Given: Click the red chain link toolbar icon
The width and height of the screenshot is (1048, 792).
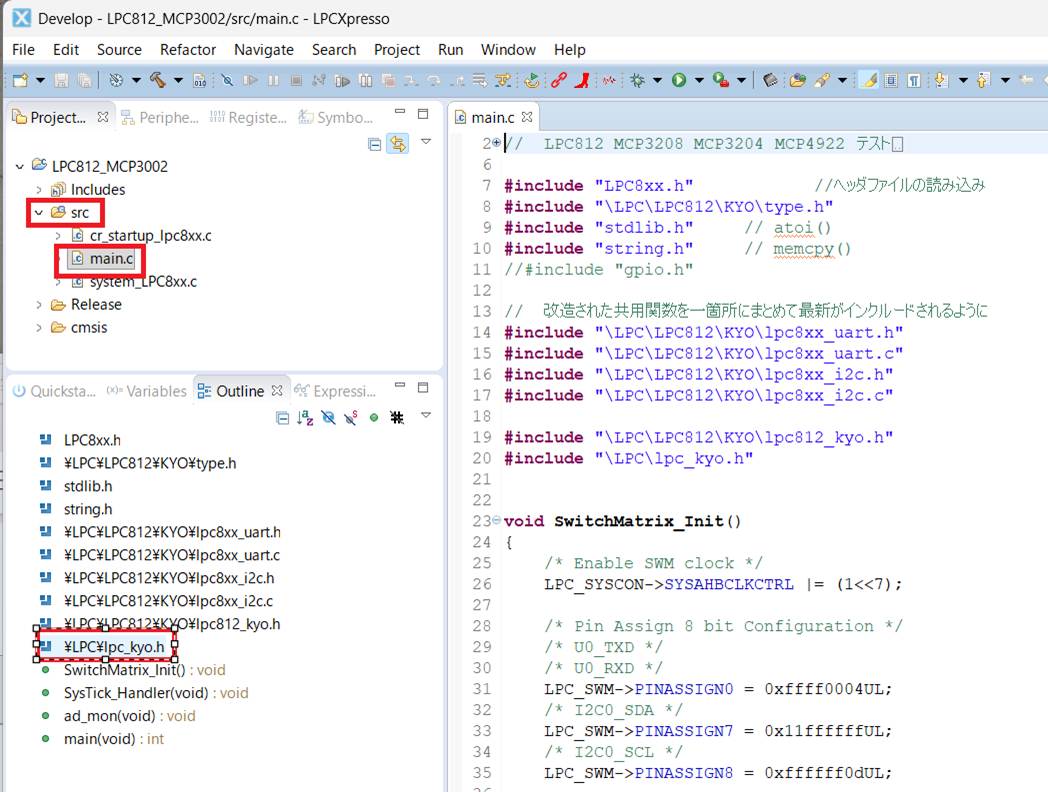Looking at the screenshot, I should (x=559, y=80).
